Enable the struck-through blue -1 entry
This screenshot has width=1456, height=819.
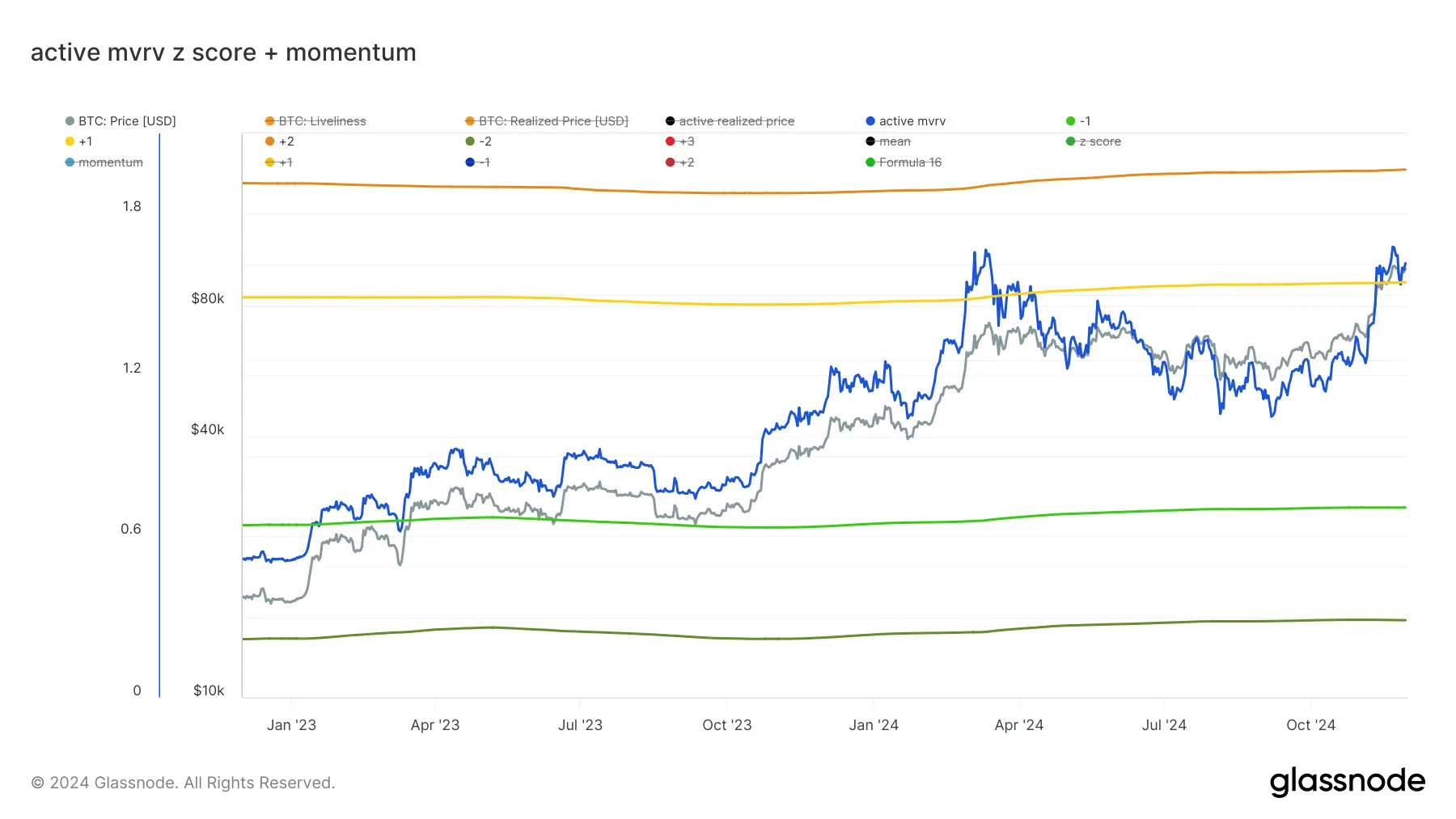pyautogui.click(x=477, y=163)
